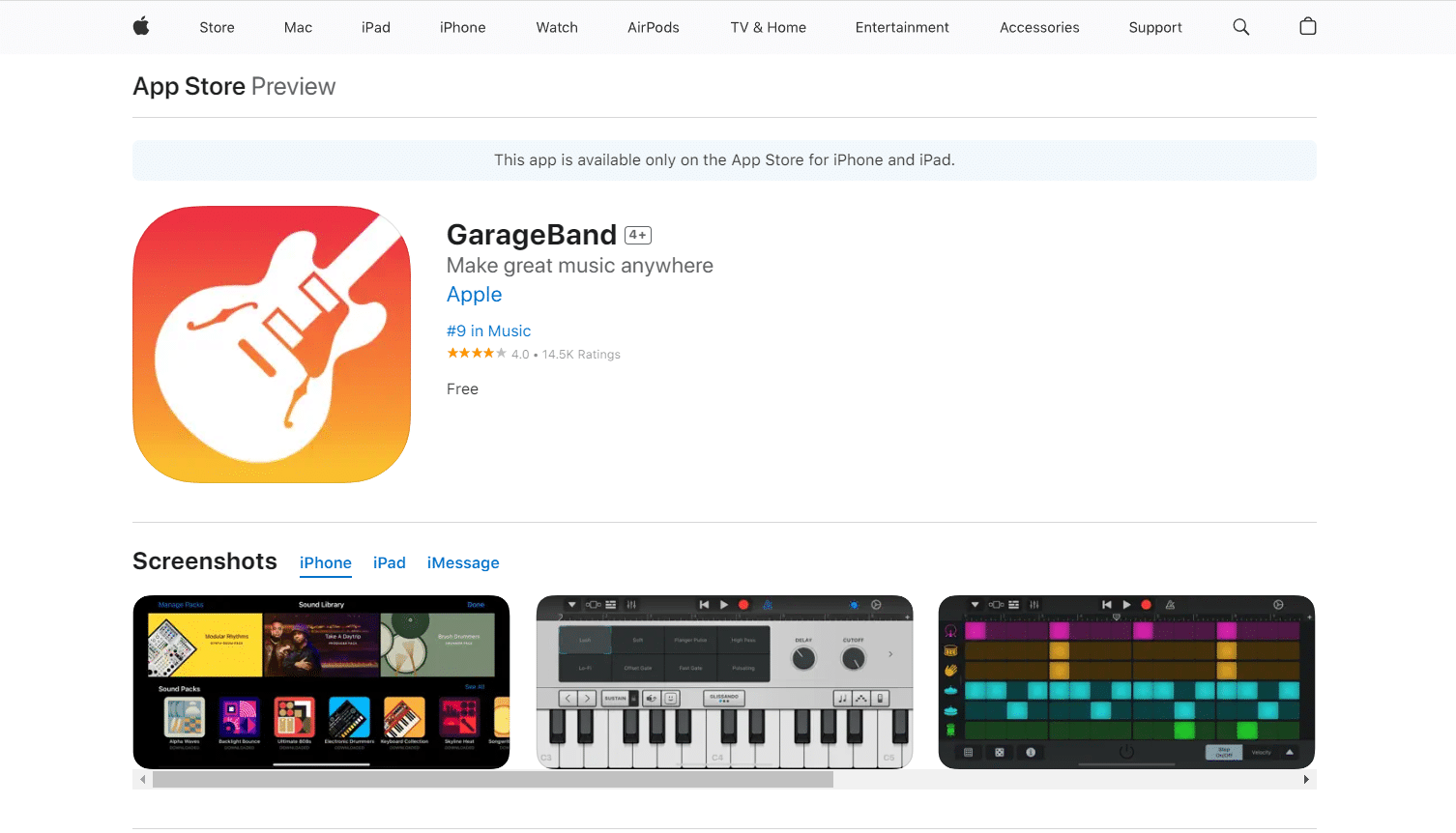Image resolution: width=1456 pixels, height=833 pixels.
Task: Select the iMessage screenshots tab
Action: click(x=463, y=563)
